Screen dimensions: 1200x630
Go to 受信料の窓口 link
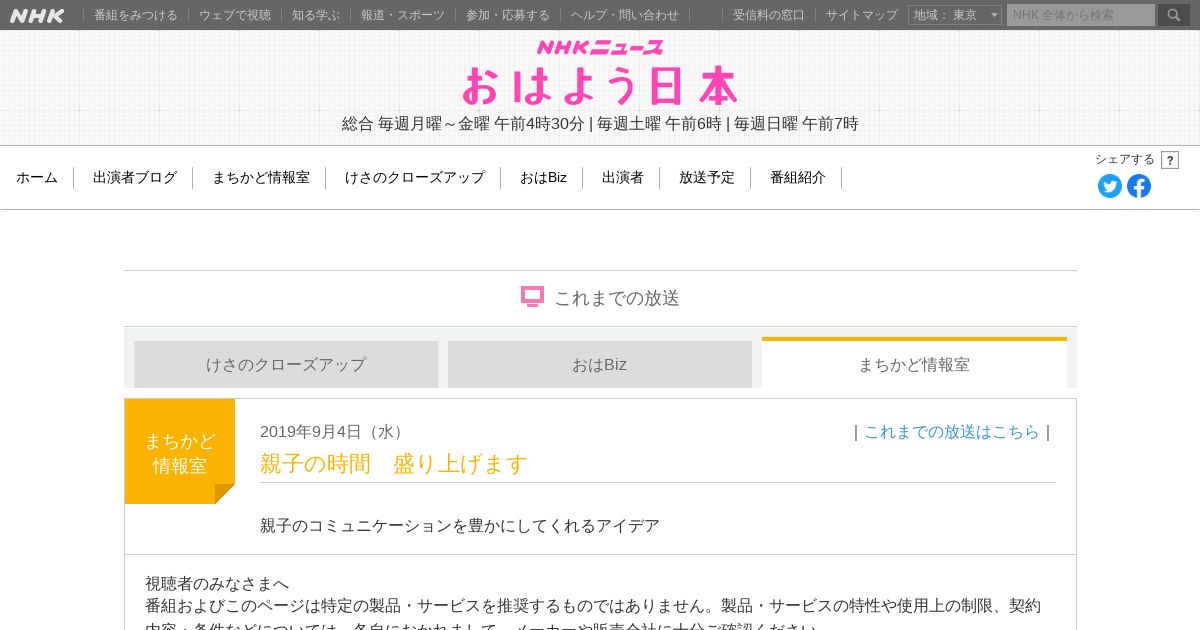click(x=769, y=15)
